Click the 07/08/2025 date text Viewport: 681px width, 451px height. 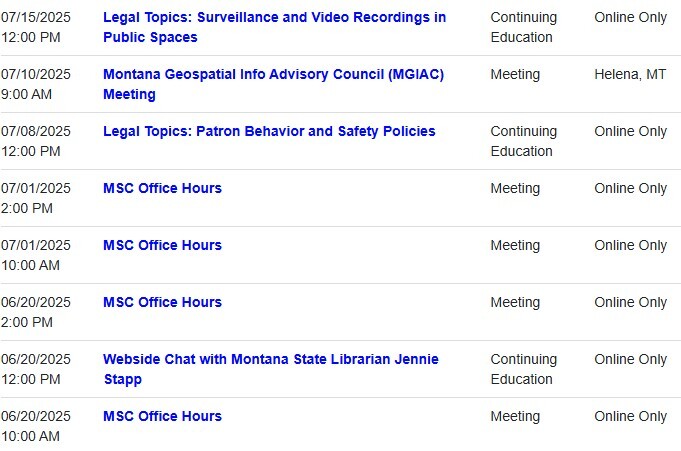coord(36,132)
